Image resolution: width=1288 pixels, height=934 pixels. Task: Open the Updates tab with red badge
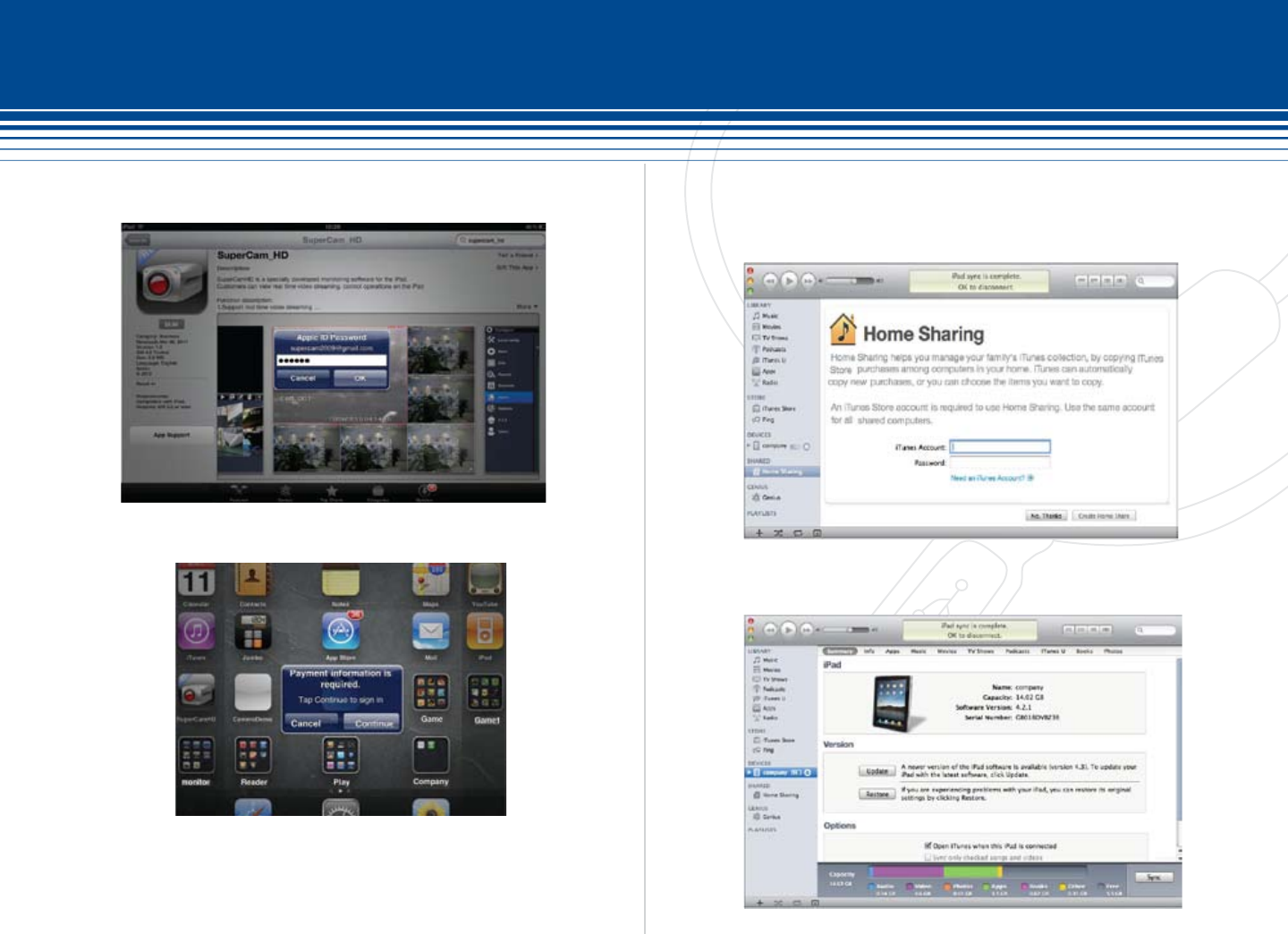pos(426,492)
